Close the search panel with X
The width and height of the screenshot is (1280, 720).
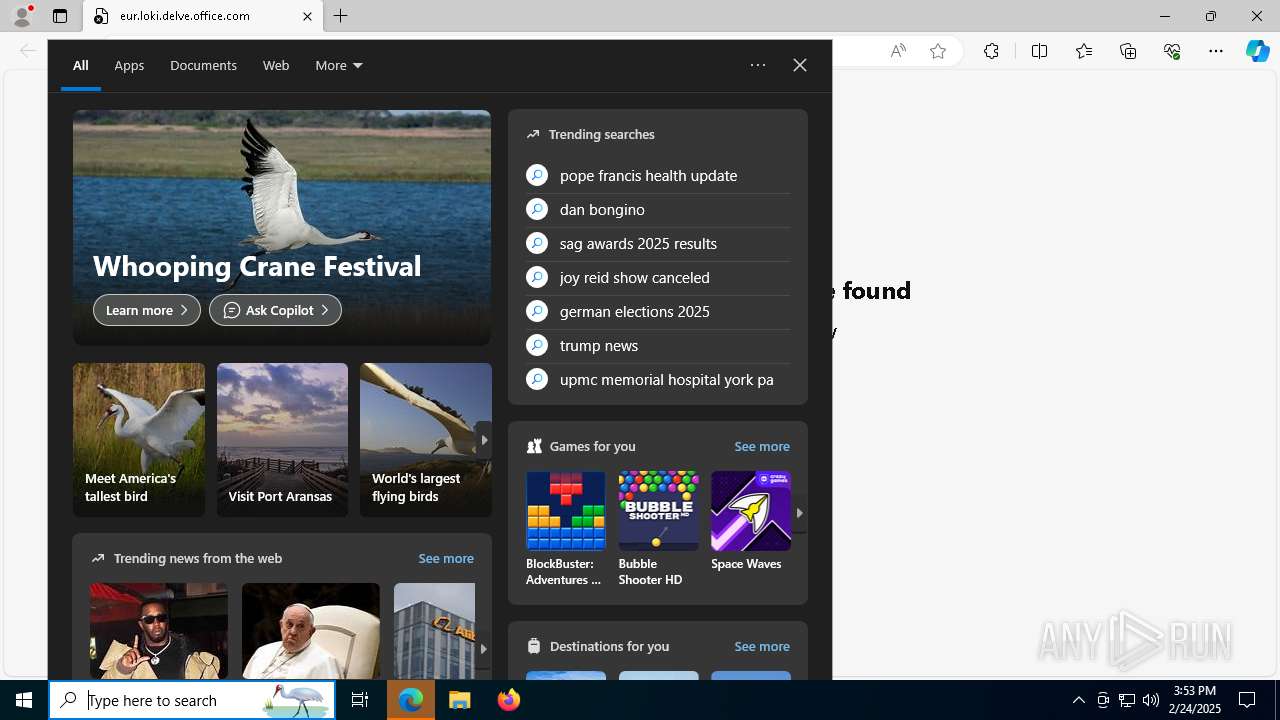click(x=800, y=65)
